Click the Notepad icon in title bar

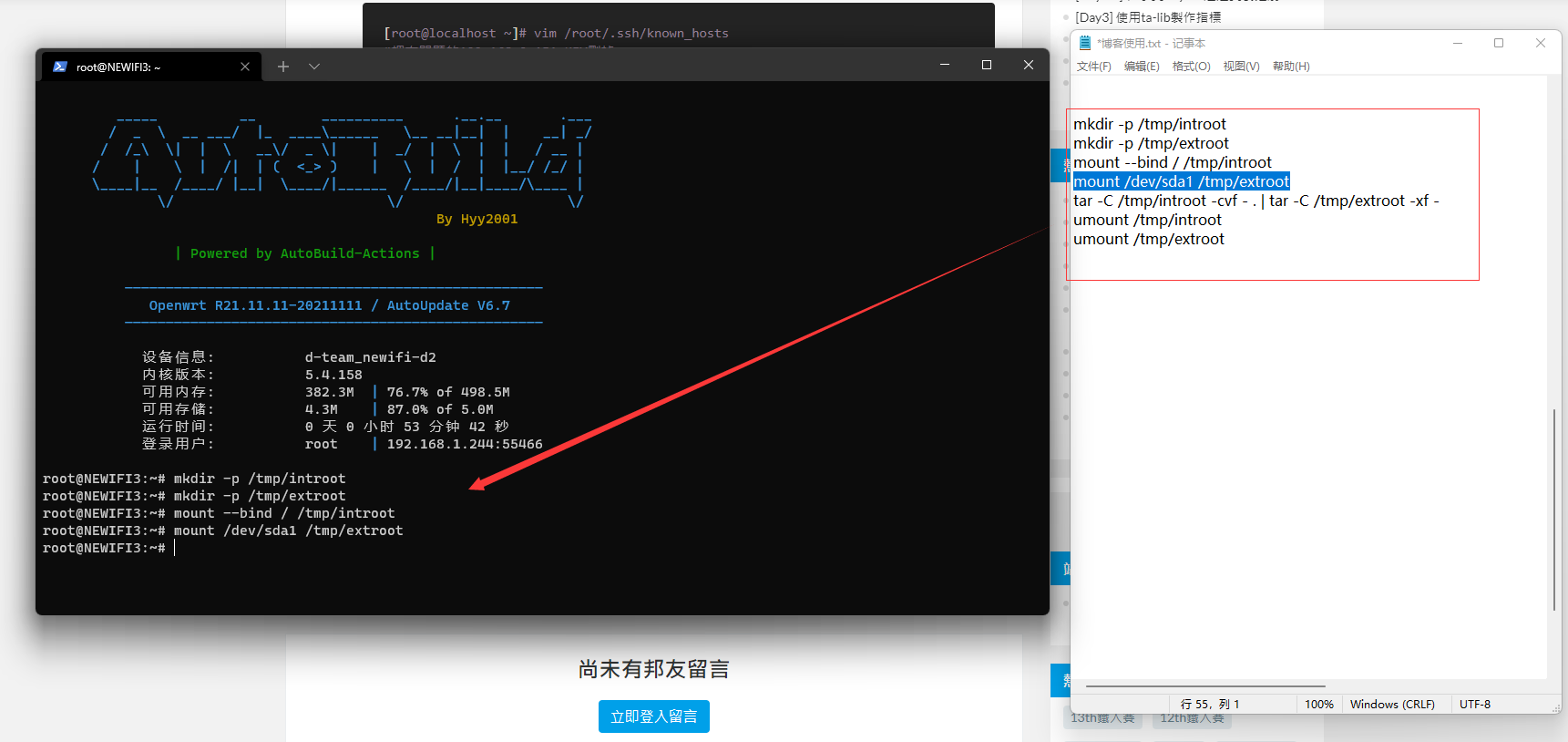pyautogui.click(x=1085, y=43)
